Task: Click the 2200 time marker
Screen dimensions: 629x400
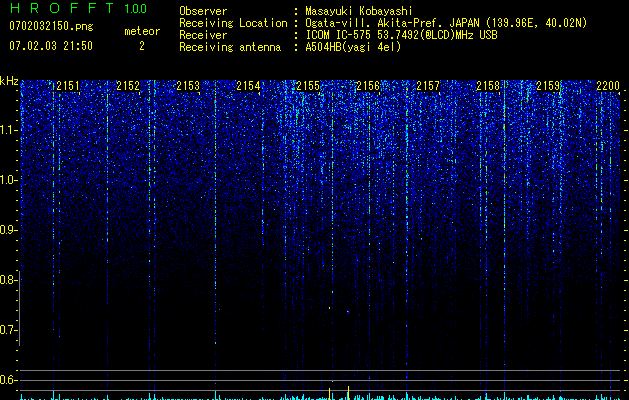Action: (x=608, y=86)
